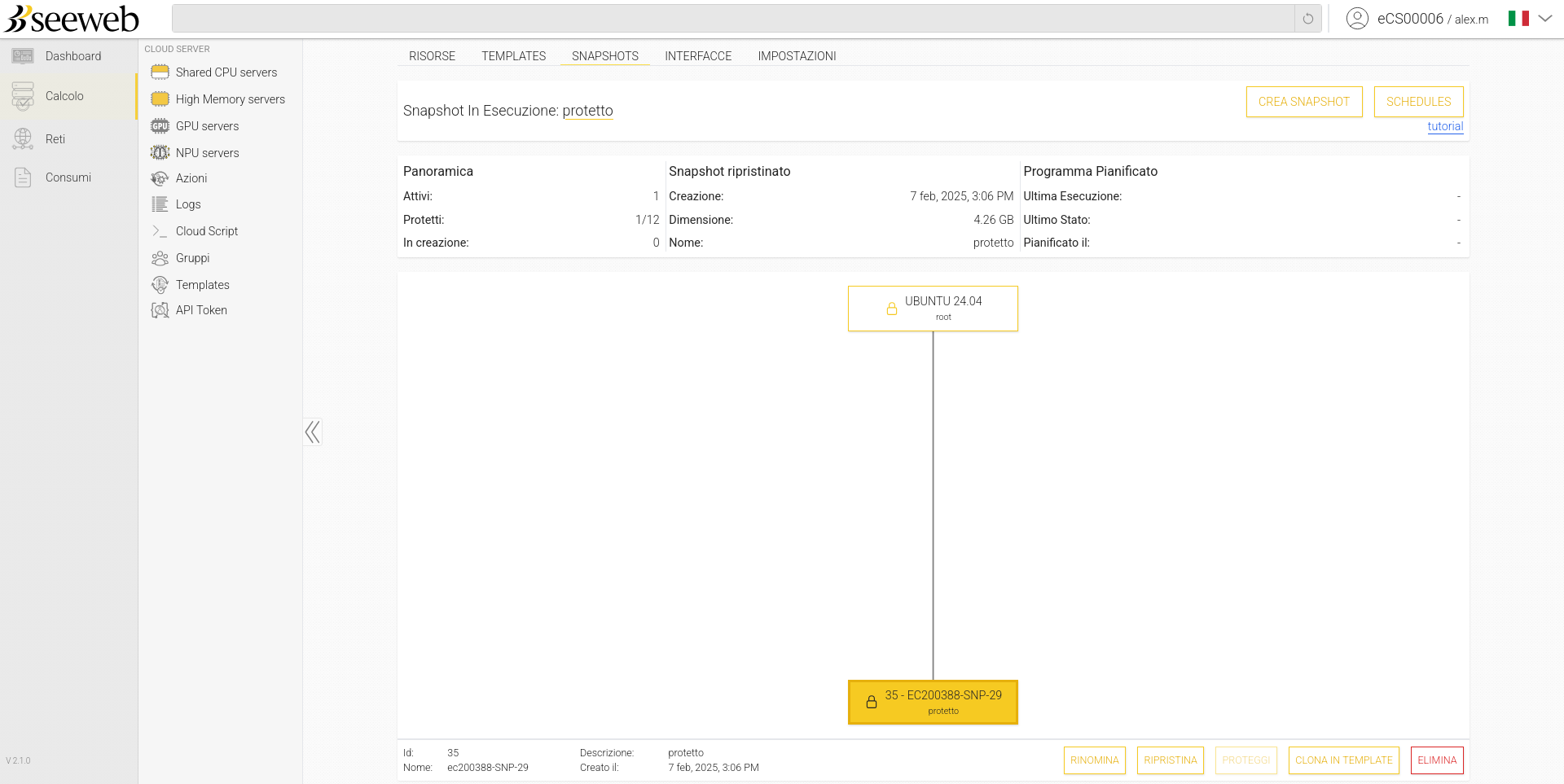
Task: Click the PROTEGGI button
Action: 1245,760
